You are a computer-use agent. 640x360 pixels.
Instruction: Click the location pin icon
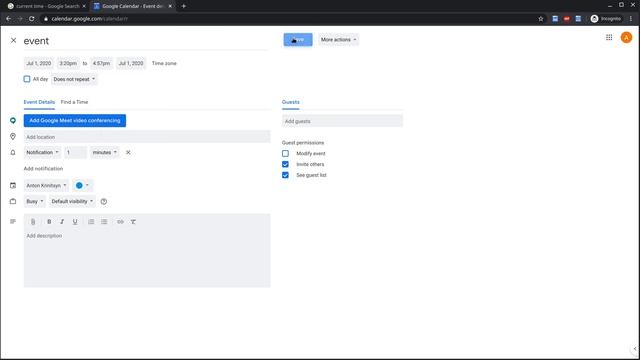[x=13, y=137]
